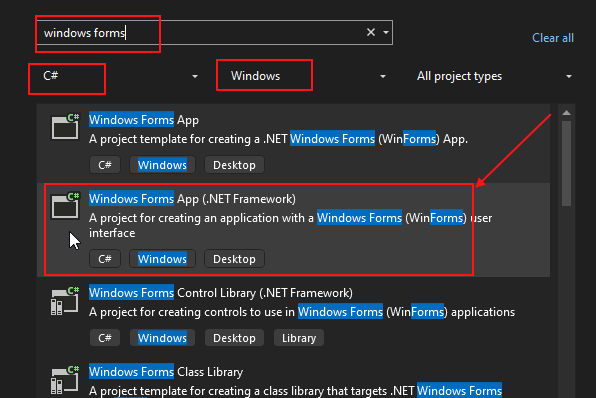
Task: Click the C# tag under Windows Forms App
Action: 105,165
